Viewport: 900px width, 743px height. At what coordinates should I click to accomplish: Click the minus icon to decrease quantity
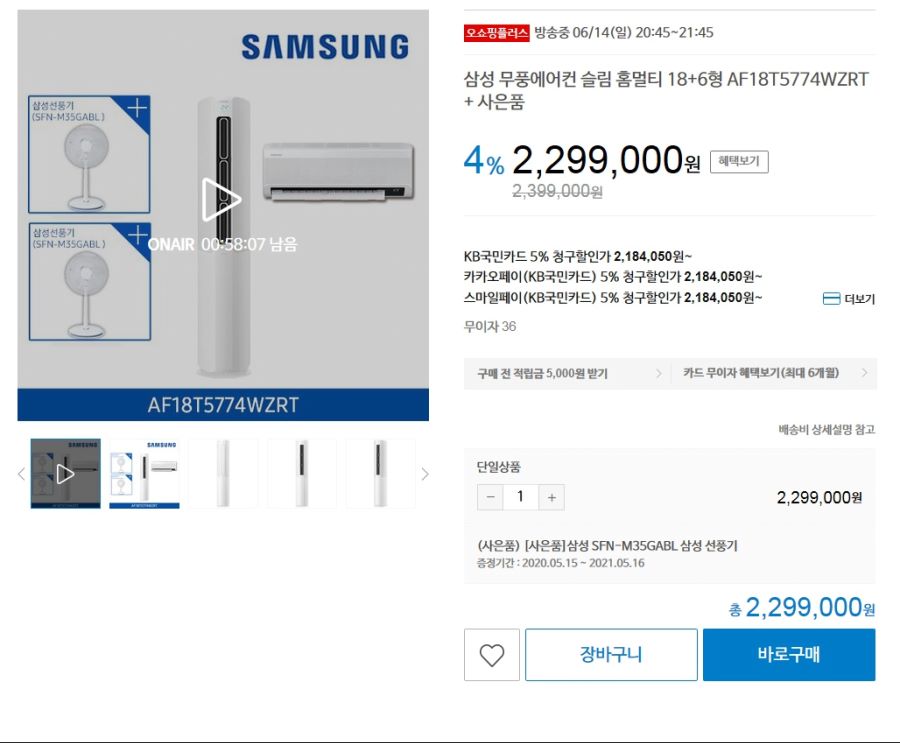(490, 497)
